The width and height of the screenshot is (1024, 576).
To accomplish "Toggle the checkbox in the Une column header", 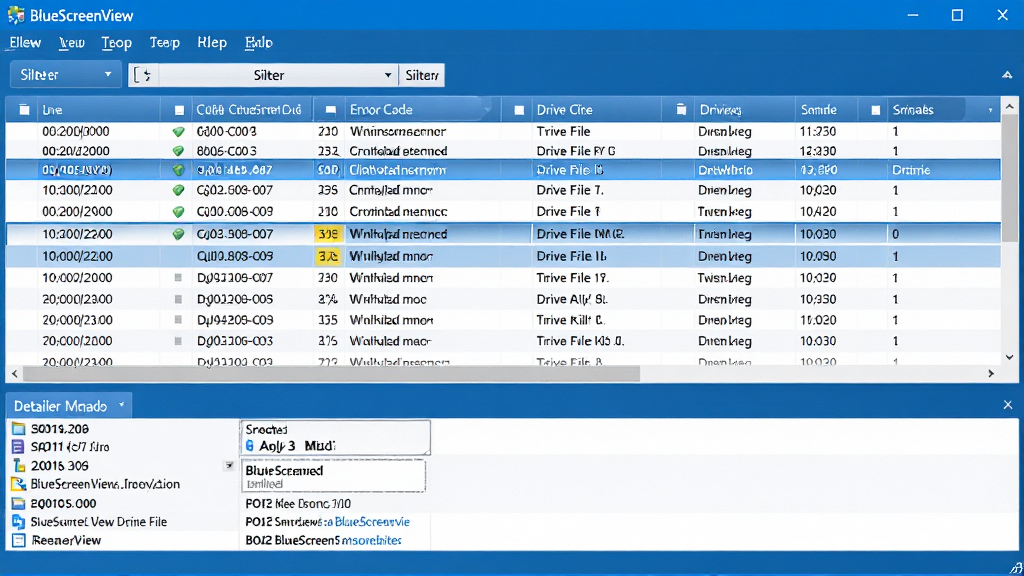I will 24,110.
